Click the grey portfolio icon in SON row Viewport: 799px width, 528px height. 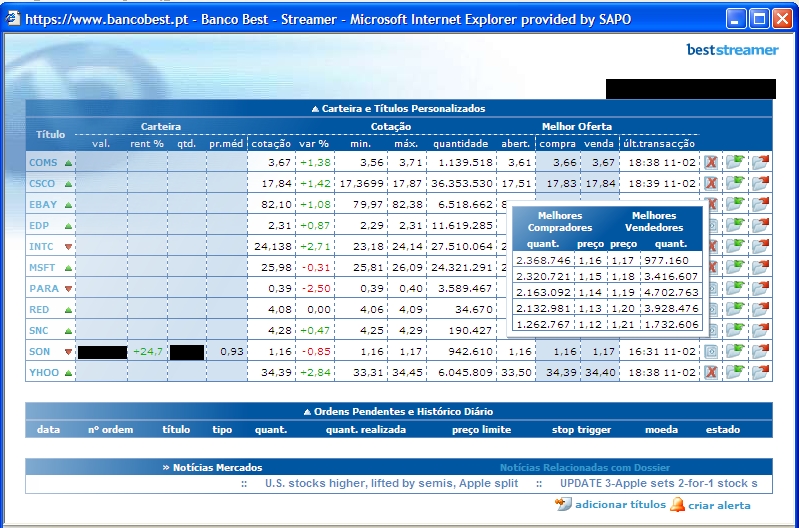pos(711,351)
